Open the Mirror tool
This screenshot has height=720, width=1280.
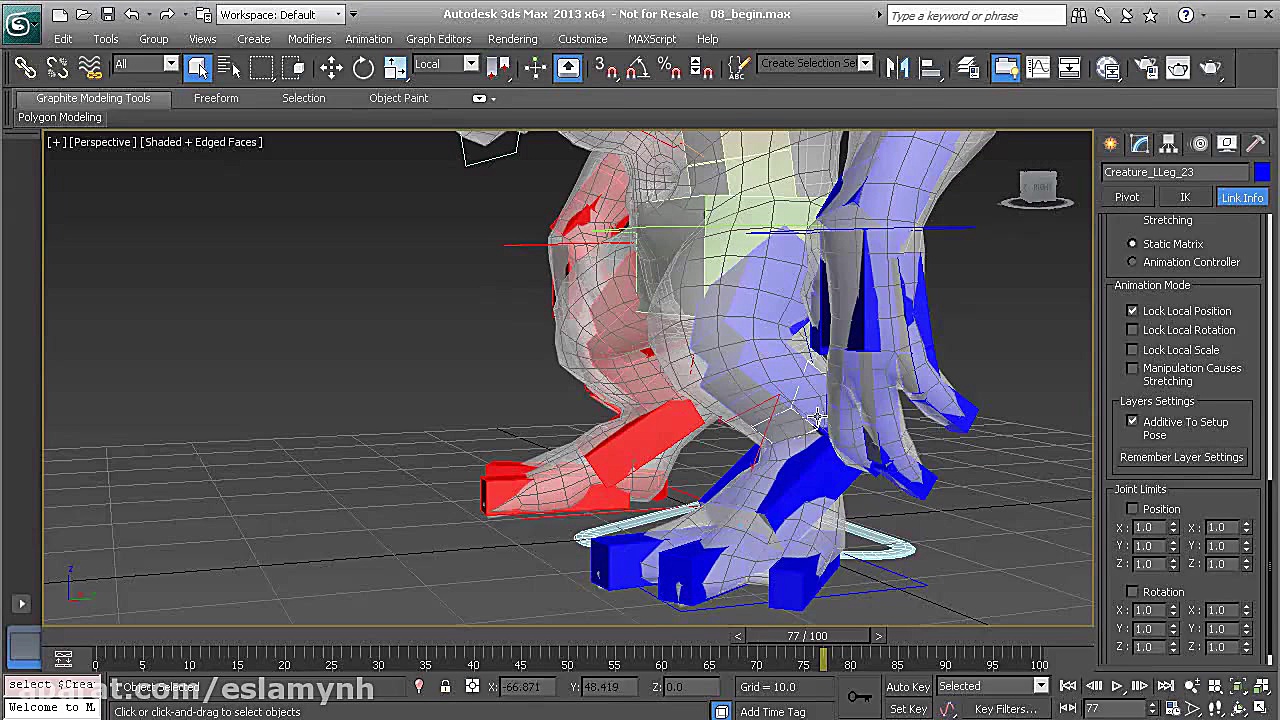coord(897,68)
